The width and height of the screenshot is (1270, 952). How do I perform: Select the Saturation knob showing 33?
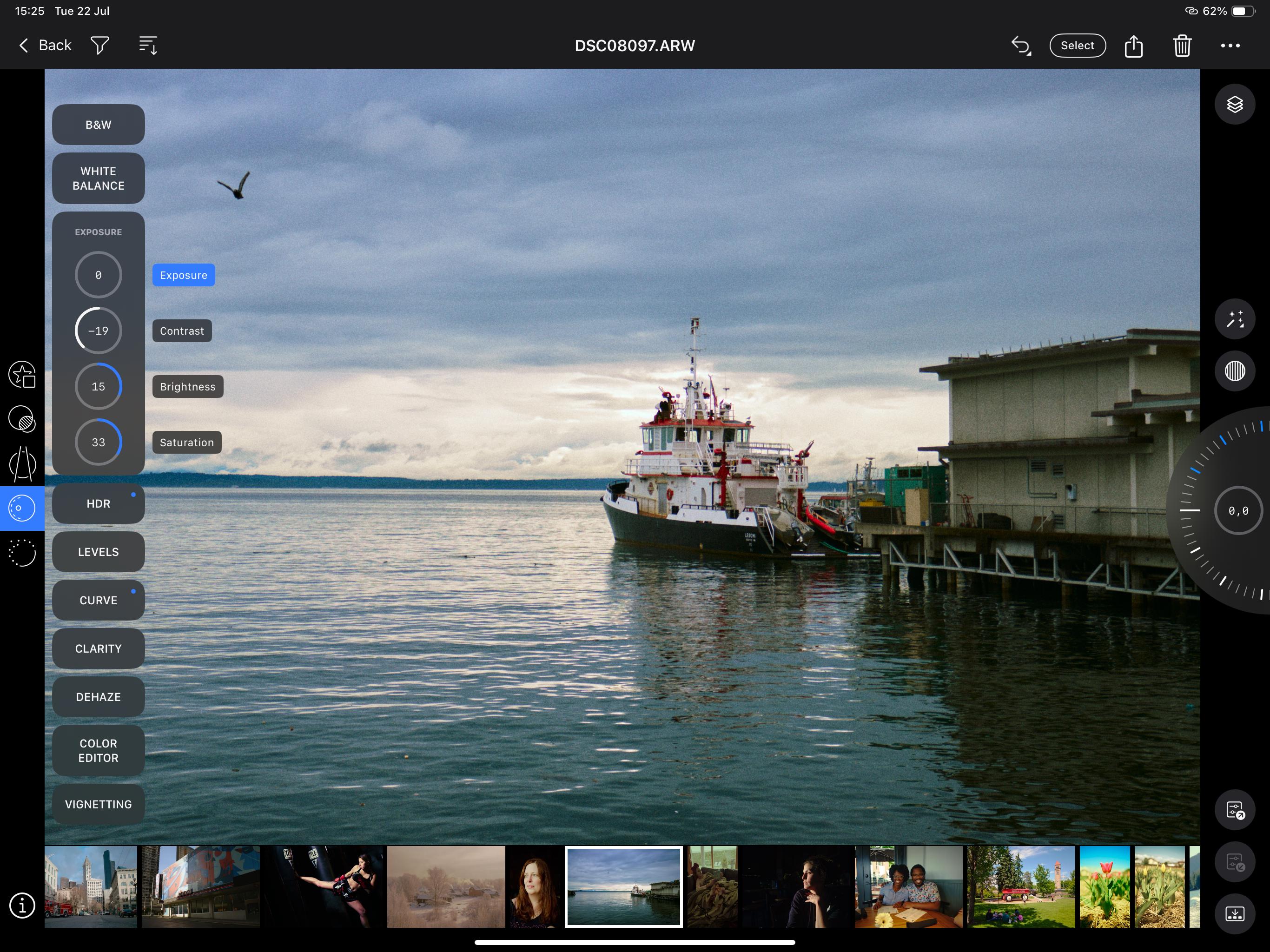(x=98, y=442)
